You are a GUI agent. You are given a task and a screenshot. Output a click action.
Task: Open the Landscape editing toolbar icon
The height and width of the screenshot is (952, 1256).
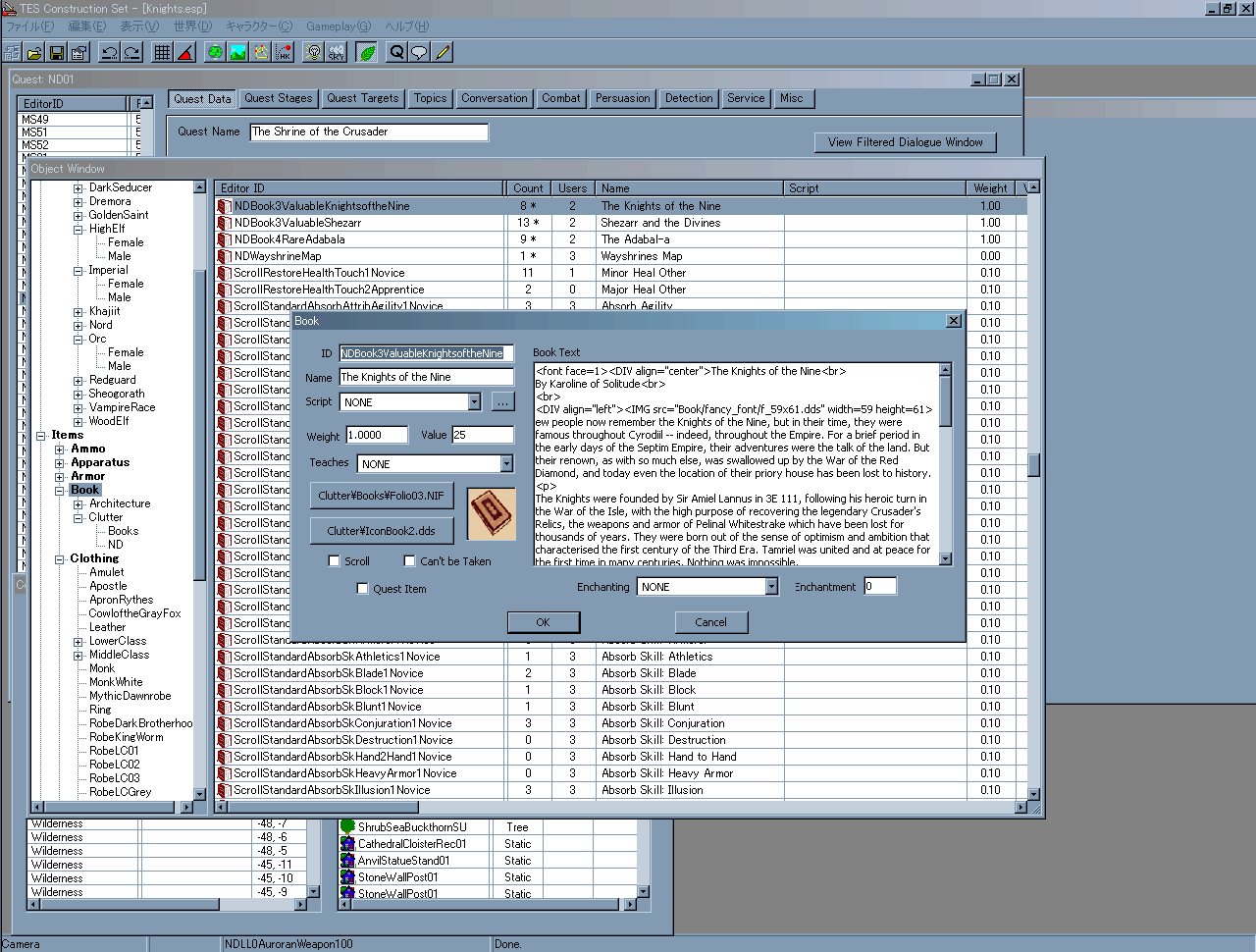(x=237, y=52)
